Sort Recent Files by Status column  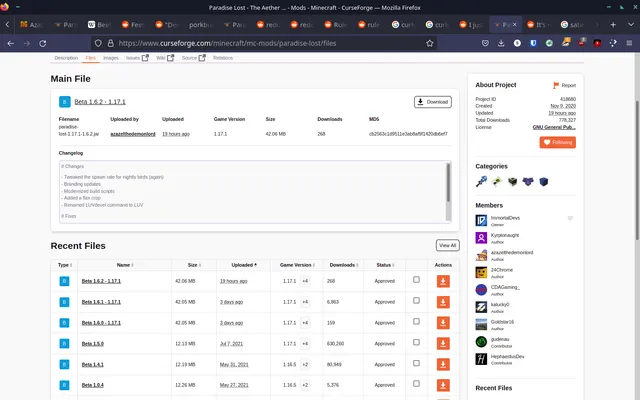[385, 265]
